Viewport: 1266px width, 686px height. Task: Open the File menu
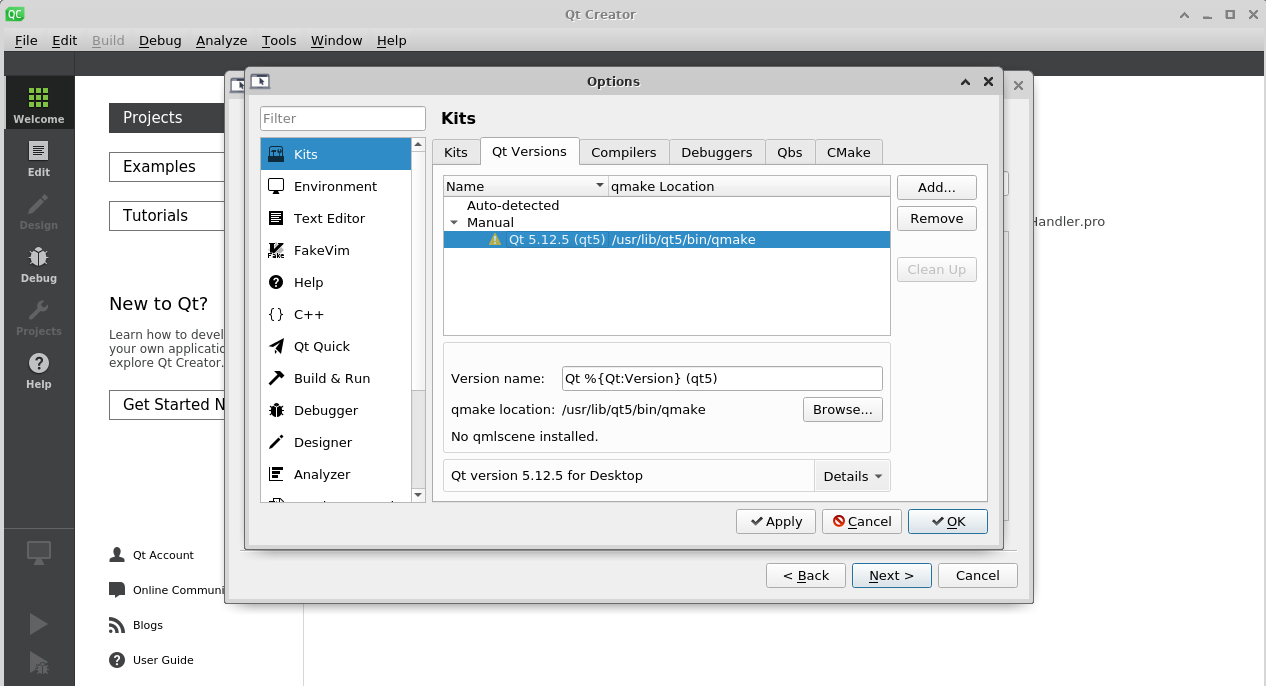click(26, 40)
